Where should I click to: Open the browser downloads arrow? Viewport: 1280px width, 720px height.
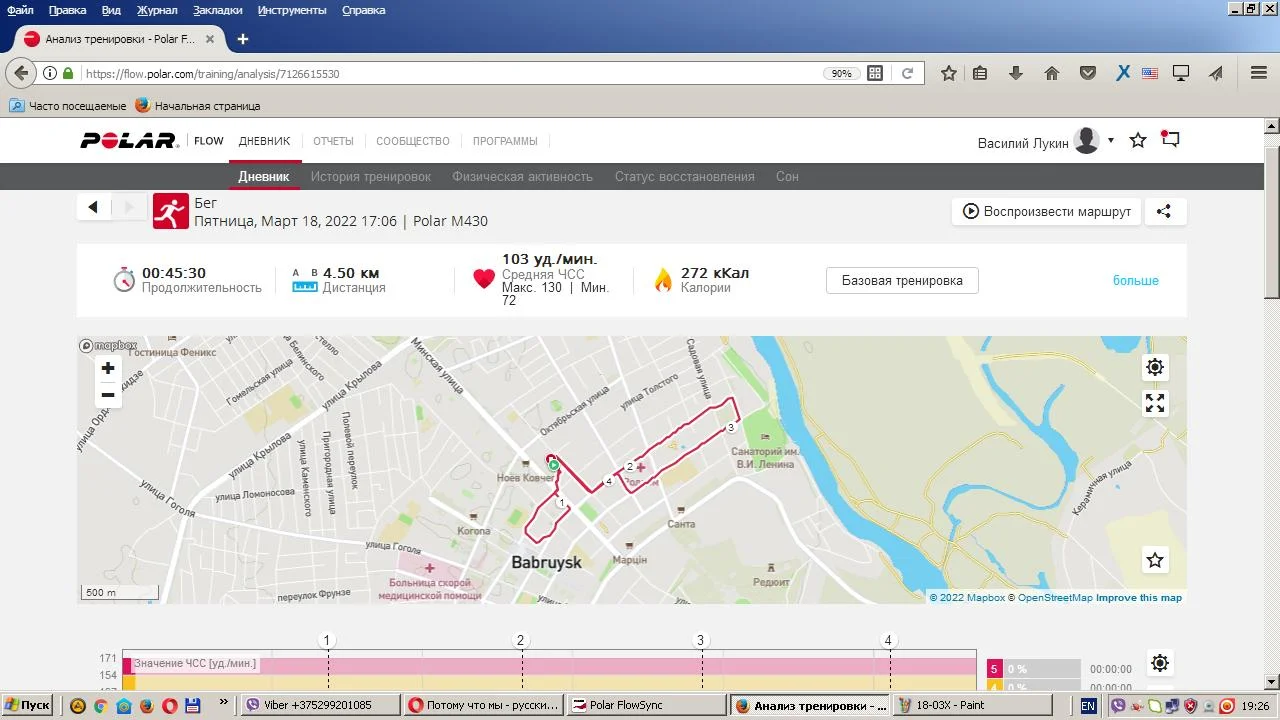pos(1016,73)
